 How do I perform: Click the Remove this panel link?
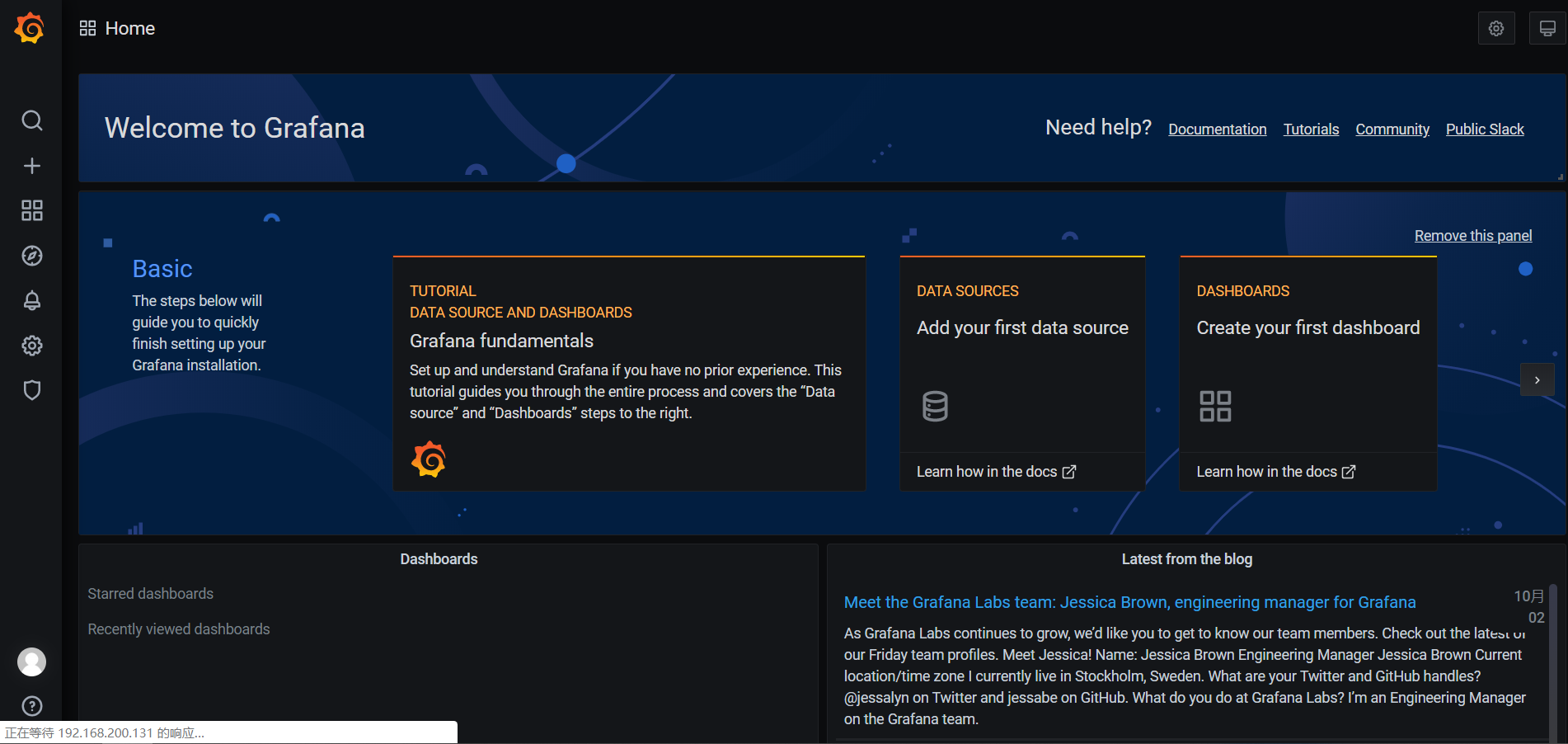[1472, 236]
